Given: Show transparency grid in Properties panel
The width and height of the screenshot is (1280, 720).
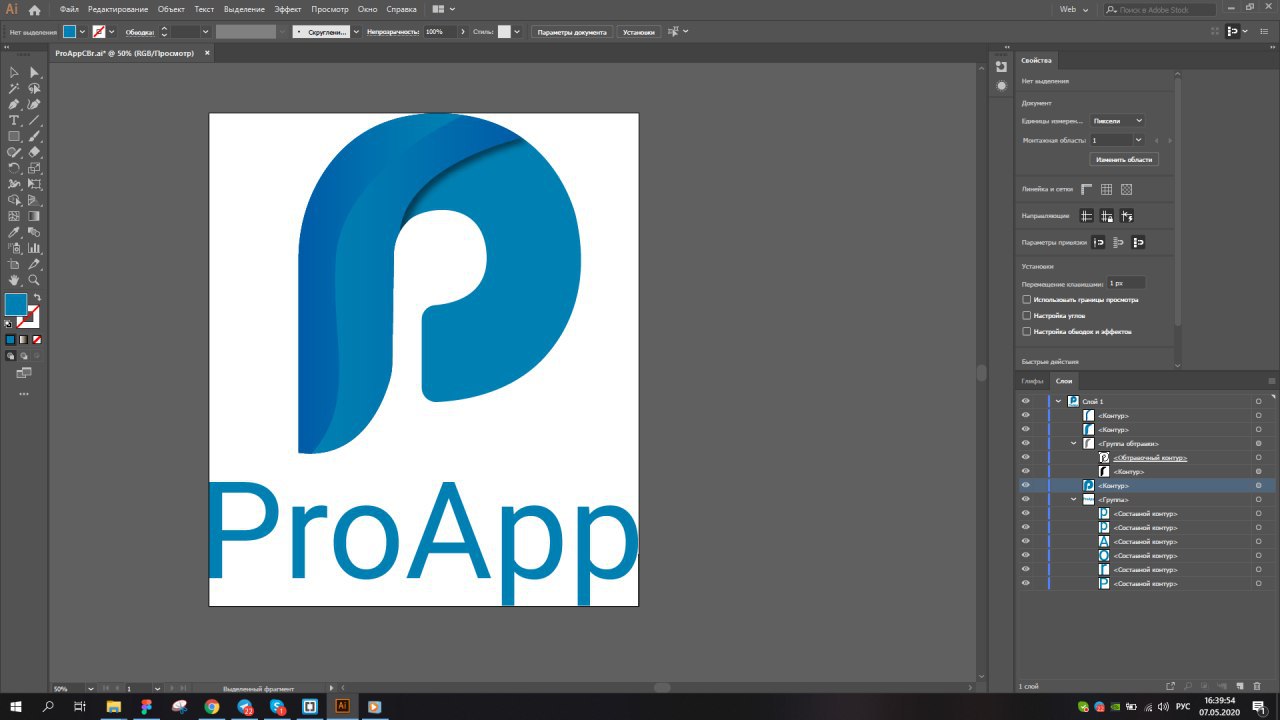Looking at the screenshot, I should (1126, 189).
